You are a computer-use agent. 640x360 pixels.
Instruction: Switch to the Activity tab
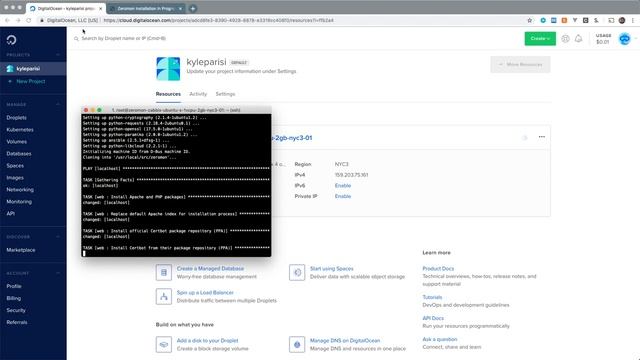coord(198,94)
